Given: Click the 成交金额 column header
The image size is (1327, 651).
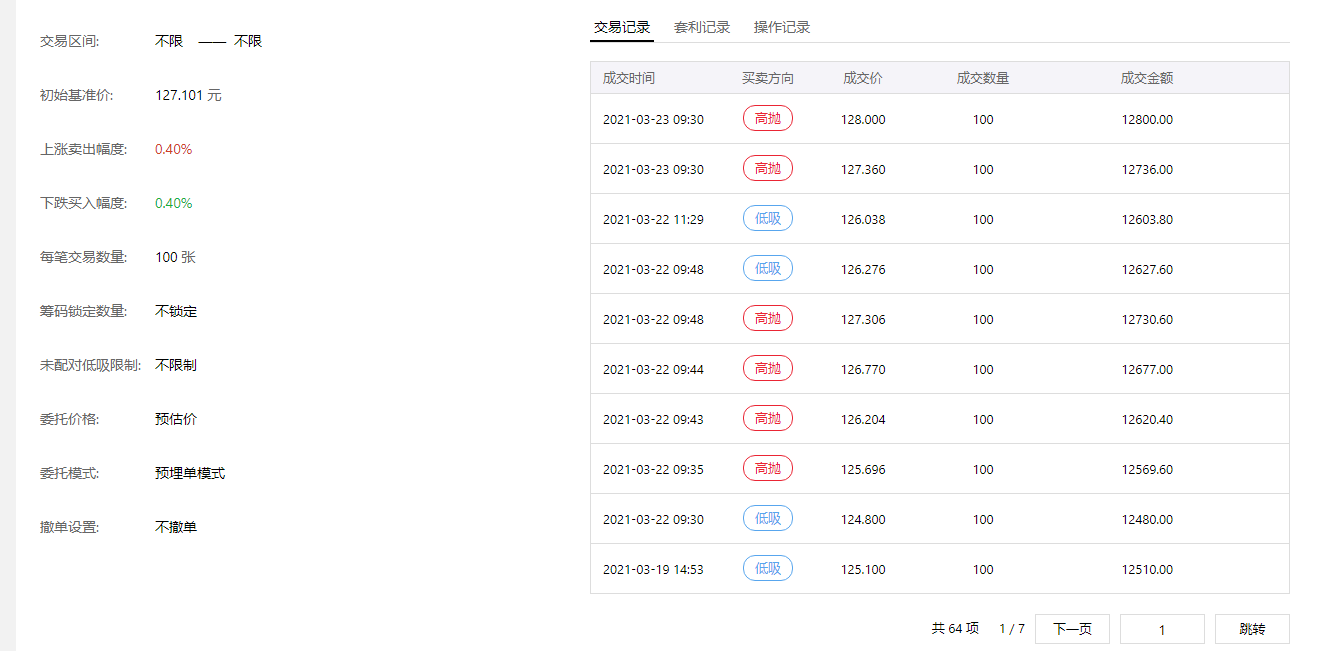Looking at the screenshot, I should click(1147, 78).
